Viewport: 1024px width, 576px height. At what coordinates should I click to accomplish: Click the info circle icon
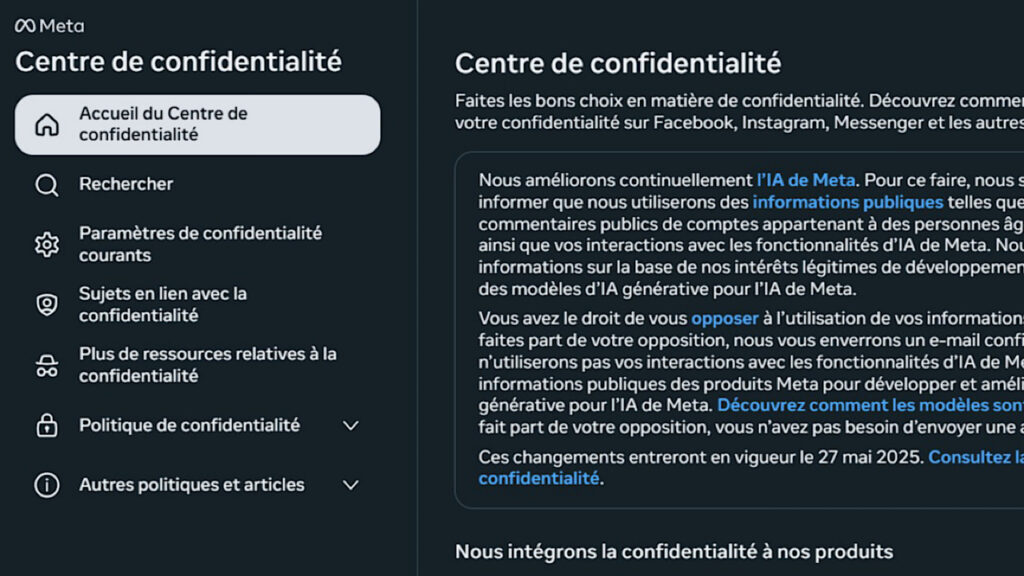pos(47,486)
